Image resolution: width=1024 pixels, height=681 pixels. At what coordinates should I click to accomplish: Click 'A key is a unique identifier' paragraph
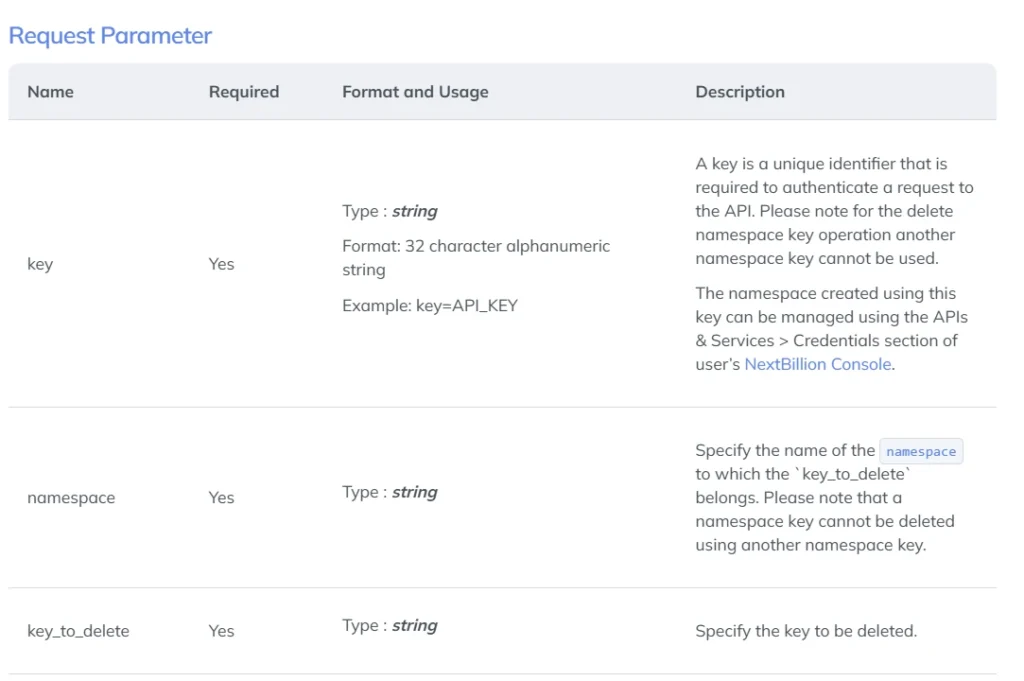point(835,211)
